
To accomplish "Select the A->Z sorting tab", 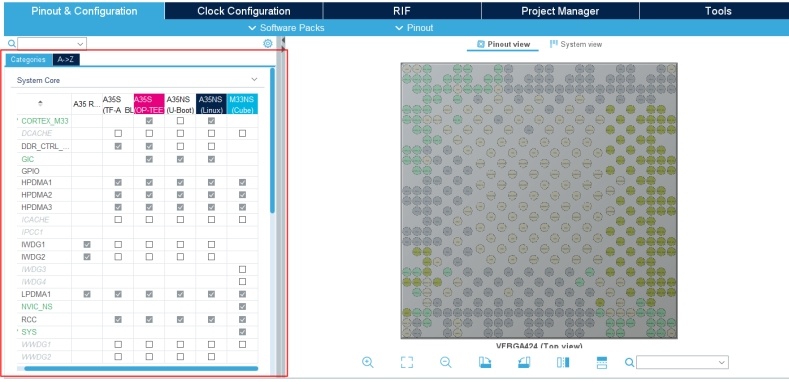I will [66, 59].
